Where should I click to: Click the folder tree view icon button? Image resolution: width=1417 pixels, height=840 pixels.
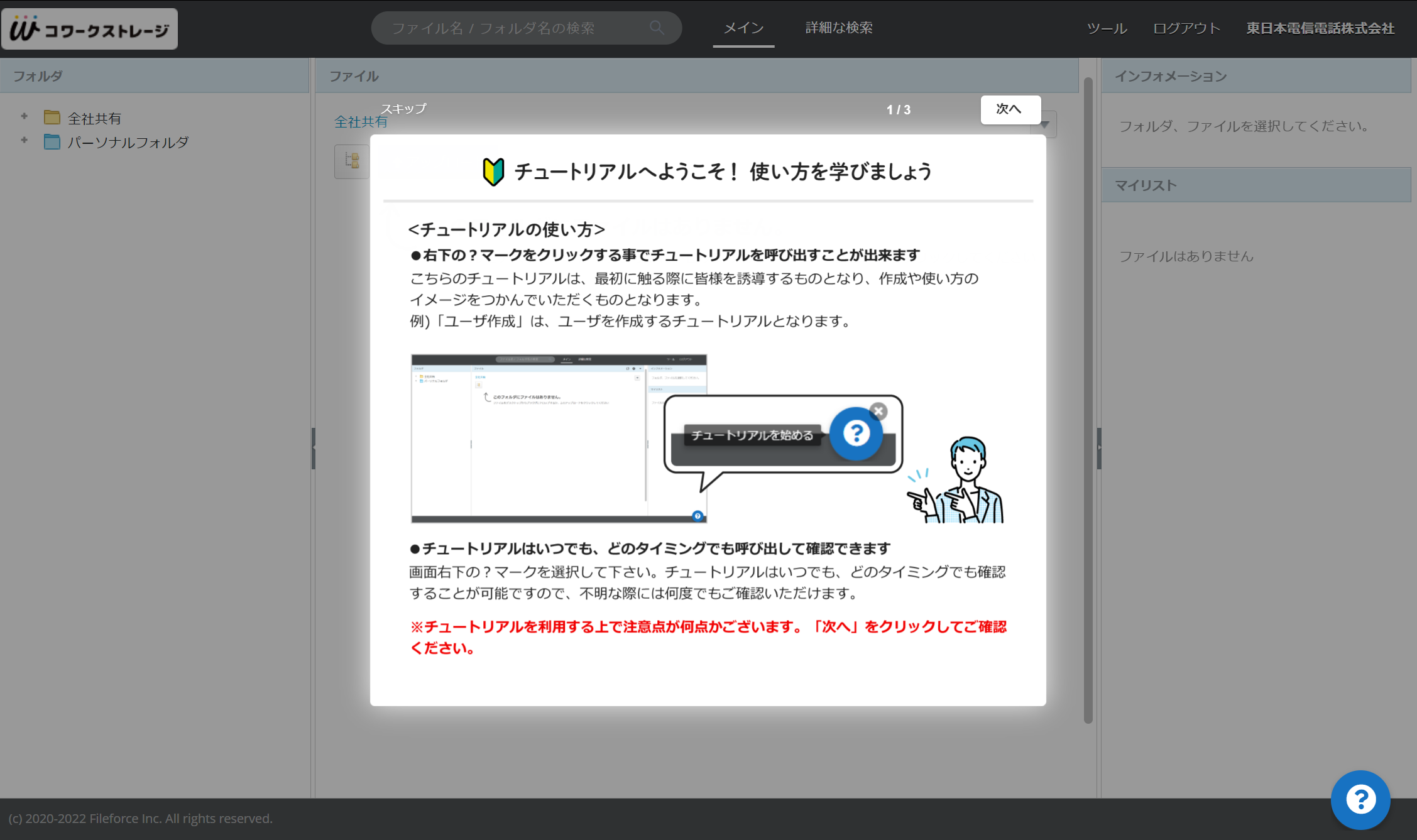(352, 161)
